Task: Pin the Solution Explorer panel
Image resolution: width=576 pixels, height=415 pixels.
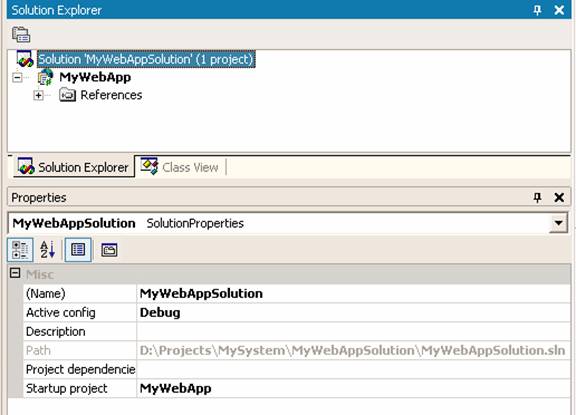Action: tap(537, 10)
